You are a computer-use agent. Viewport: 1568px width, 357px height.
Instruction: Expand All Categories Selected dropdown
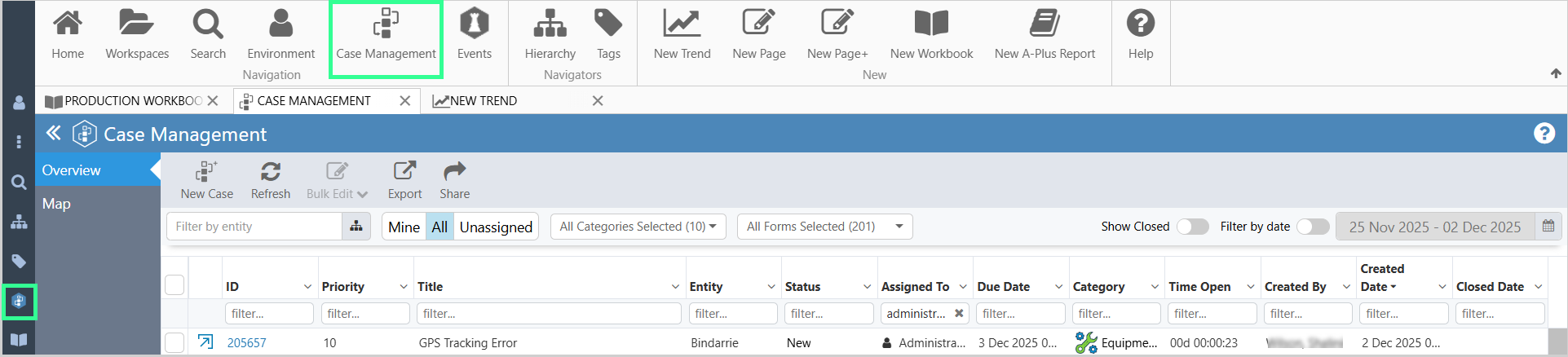tap(638, 227)
